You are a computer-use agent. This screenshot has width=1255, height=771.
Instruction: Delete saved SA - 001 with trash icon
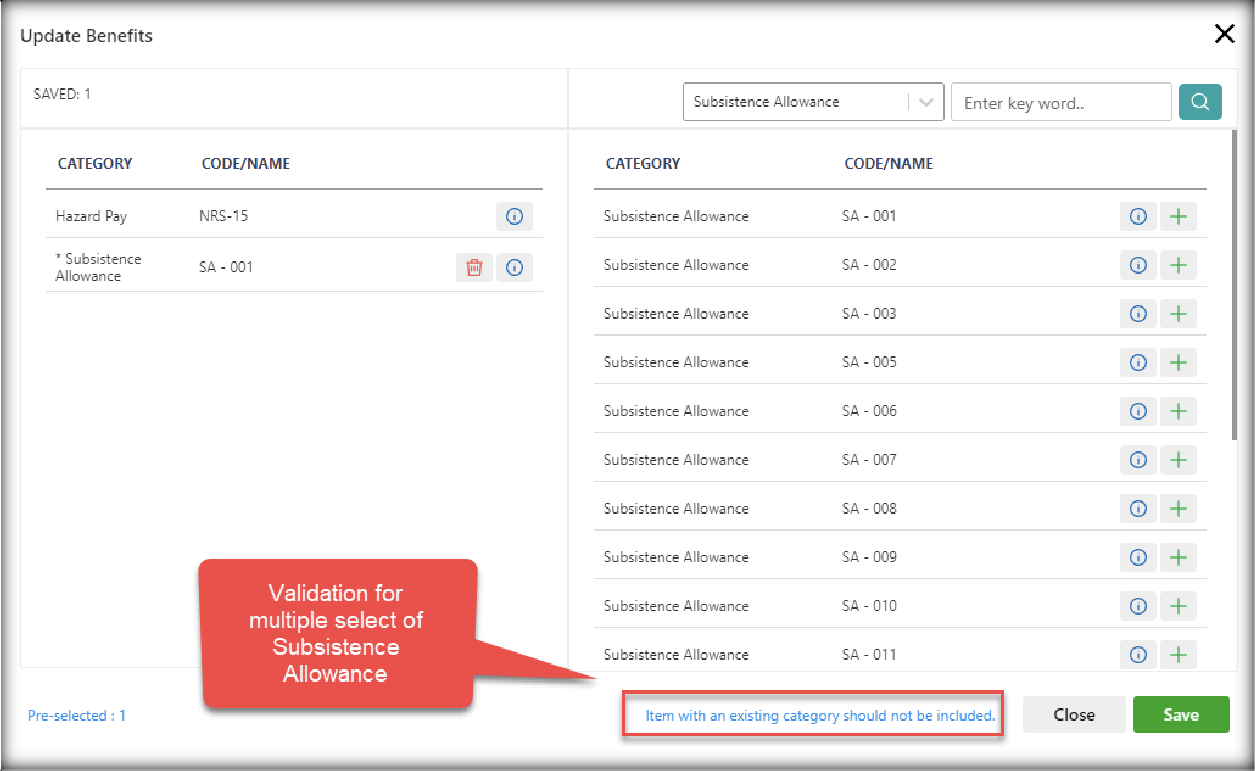point(475,267)
